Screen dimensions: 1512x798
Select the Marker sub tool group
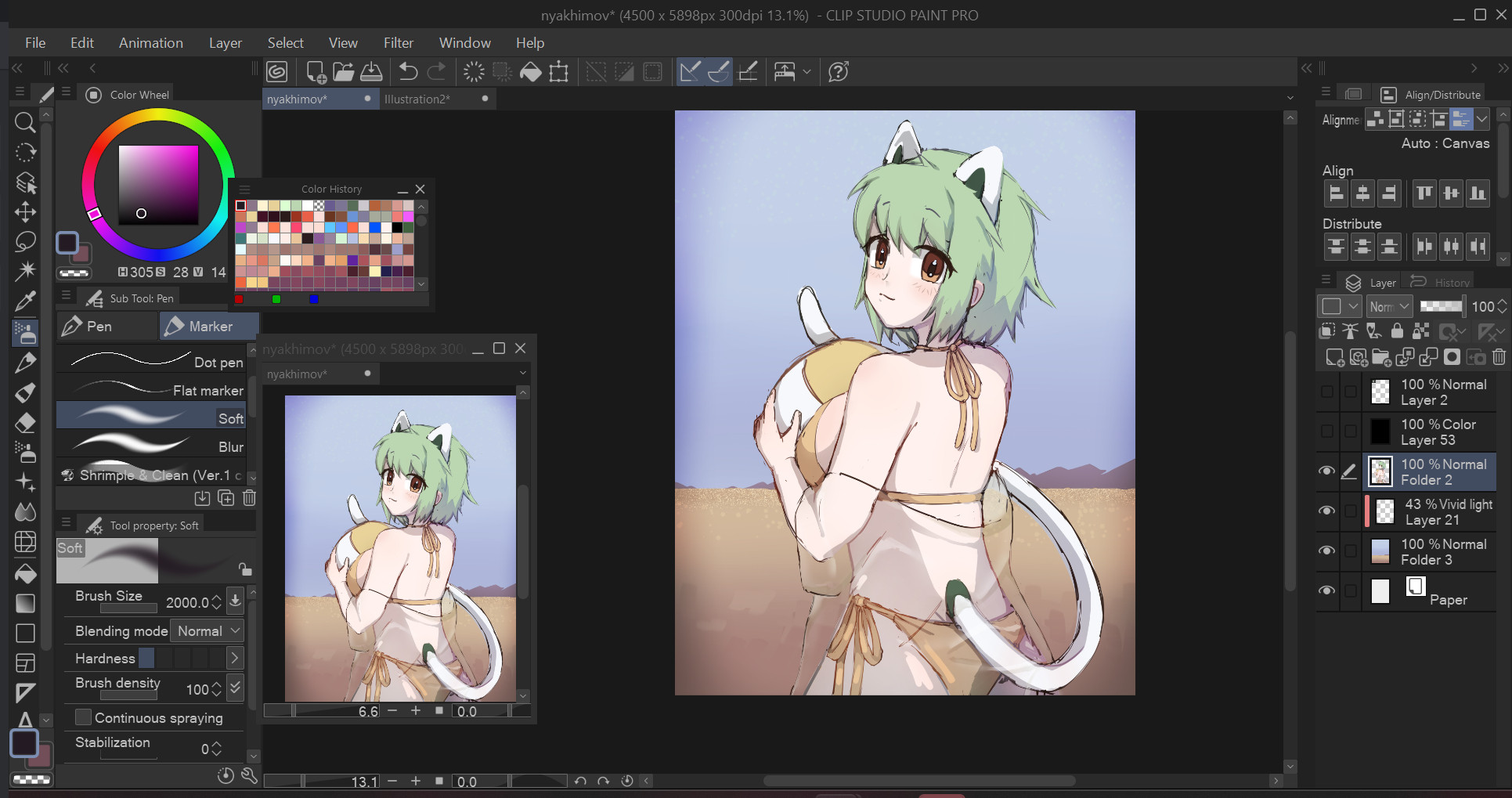(208, 327)
